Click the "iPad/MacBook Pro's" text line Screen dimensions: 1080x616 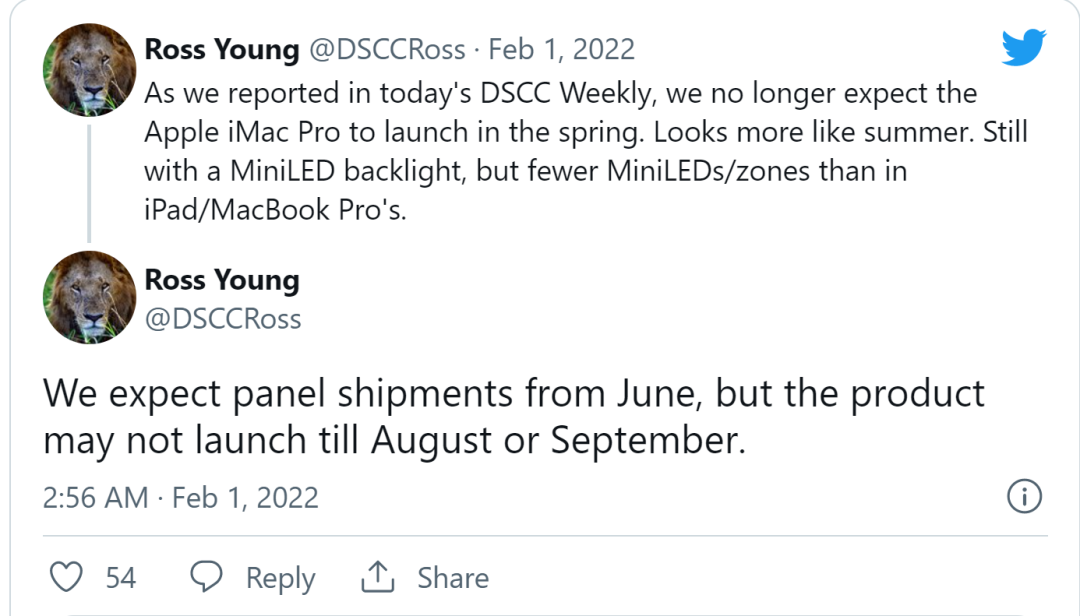click(x=275, y=210)
